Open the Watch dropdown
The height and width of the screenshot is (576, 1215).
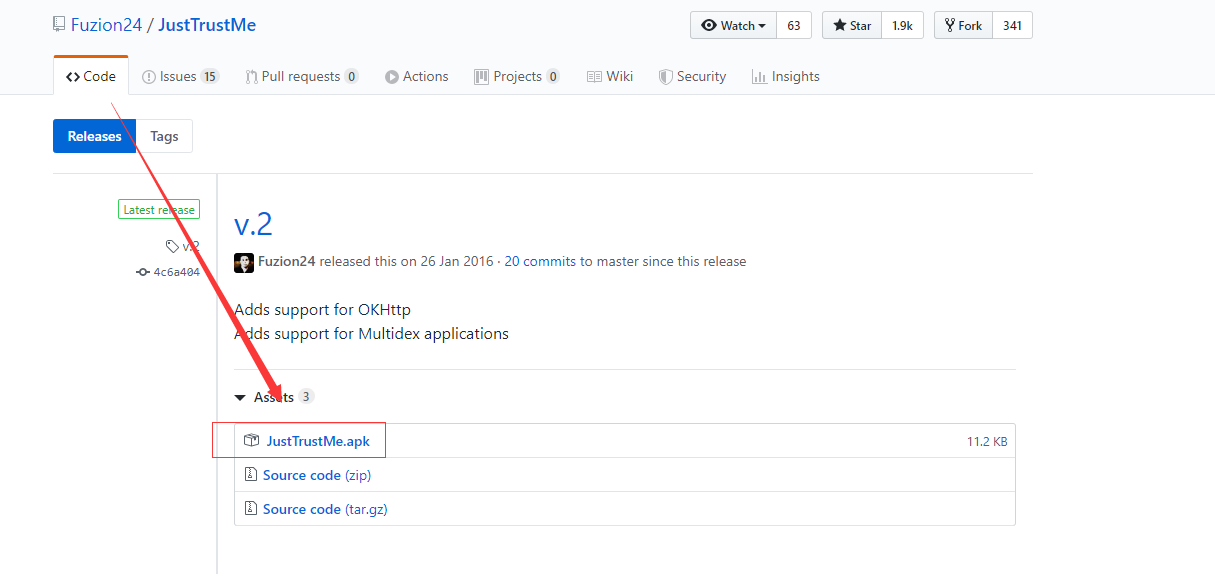pos(733,26)
